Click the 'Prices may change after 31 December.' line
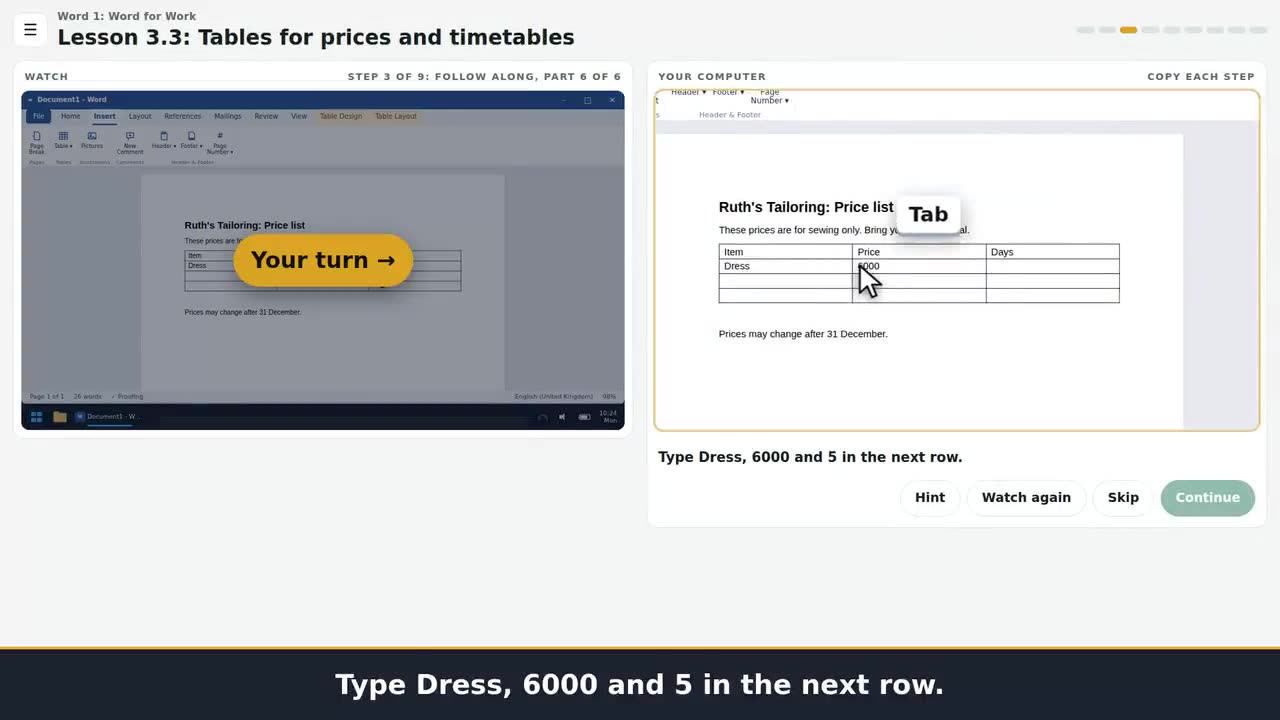 [x=803, y=334]
